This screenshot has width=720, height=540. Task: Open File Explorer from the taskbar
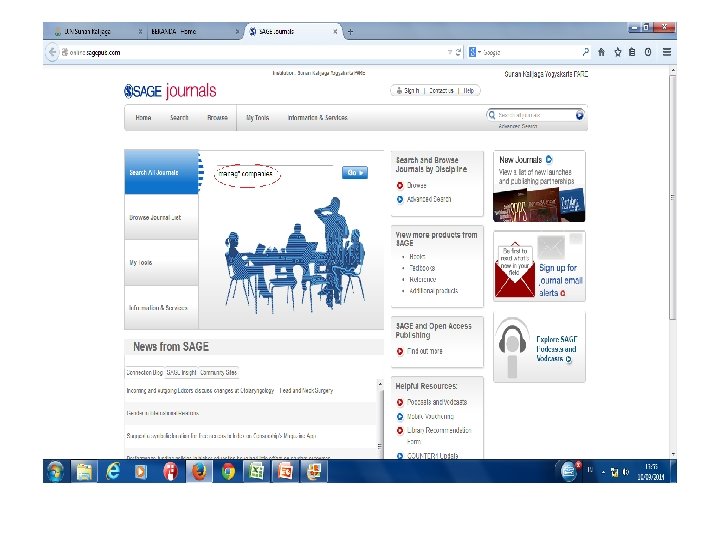coord(84,472)
